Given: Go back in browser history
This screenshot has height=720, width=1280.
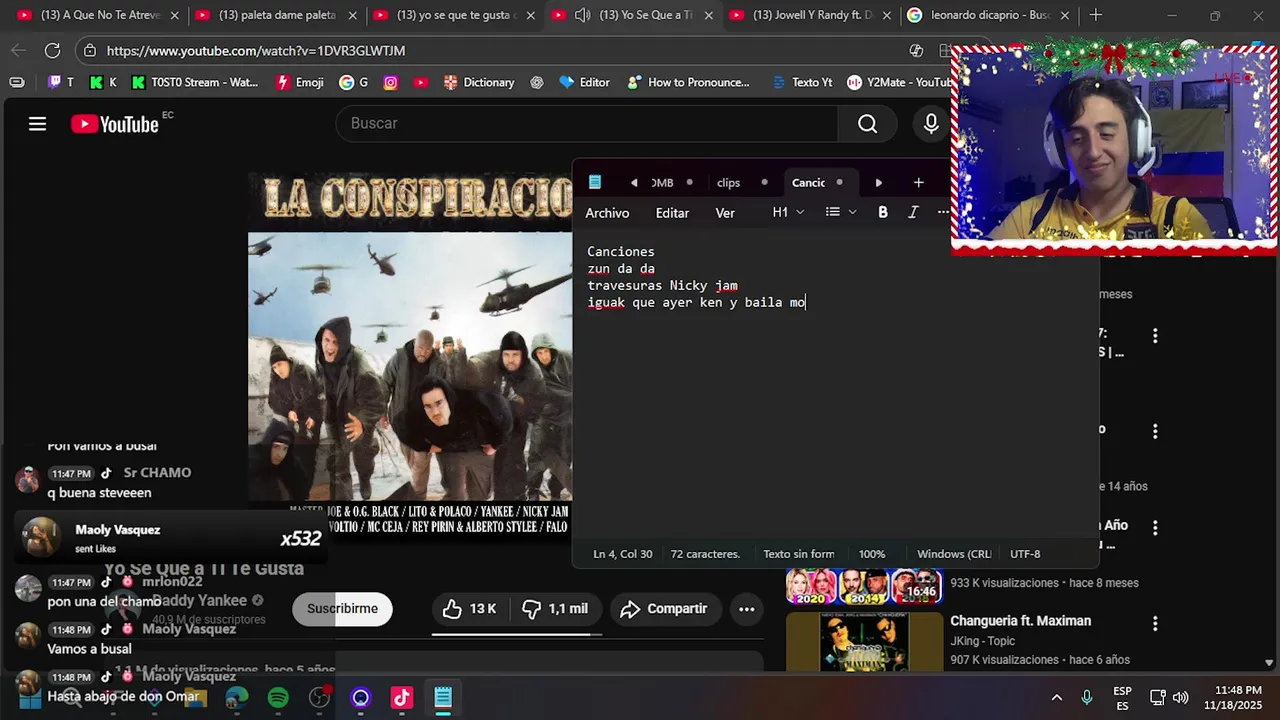Looking at the screenshot, I should pyautogui.click(x=18, y=50).
